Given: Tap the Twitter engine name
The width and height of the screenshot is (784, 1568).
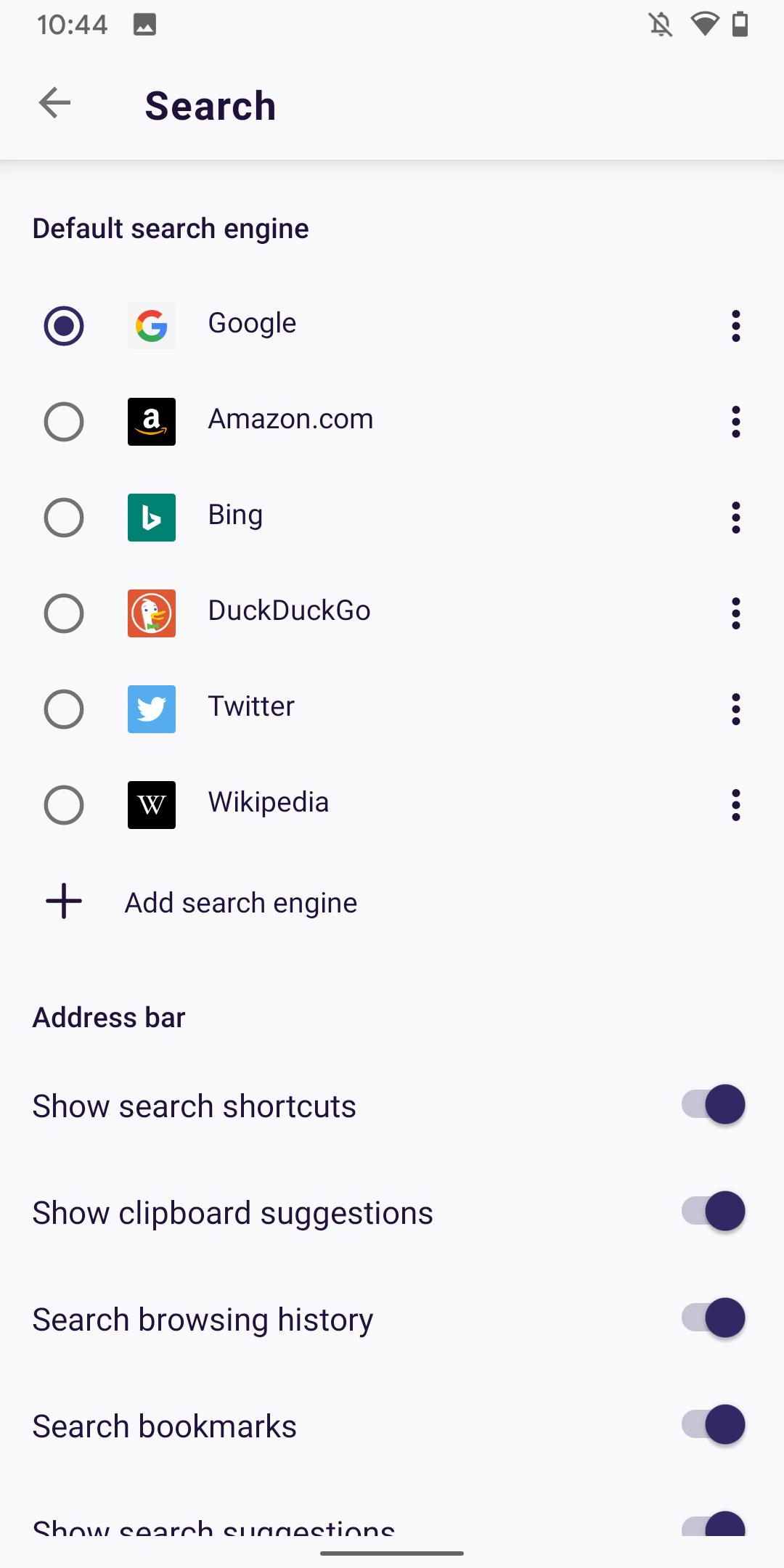Looking at the screenshot, I should click(251, 706).
